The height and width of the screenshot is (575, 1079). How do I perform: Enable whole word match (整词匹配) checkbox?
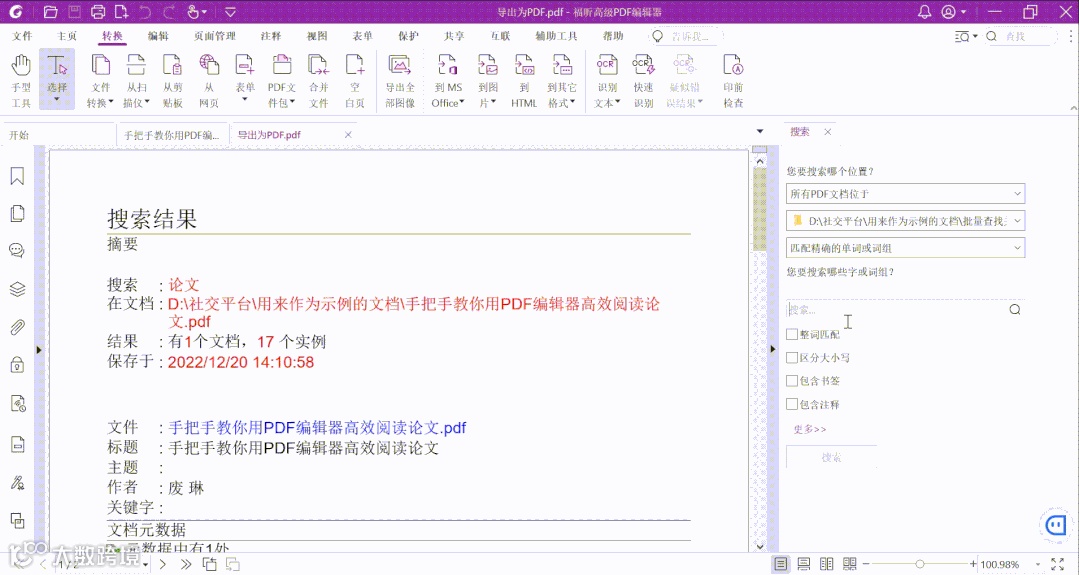click(792, 334)
